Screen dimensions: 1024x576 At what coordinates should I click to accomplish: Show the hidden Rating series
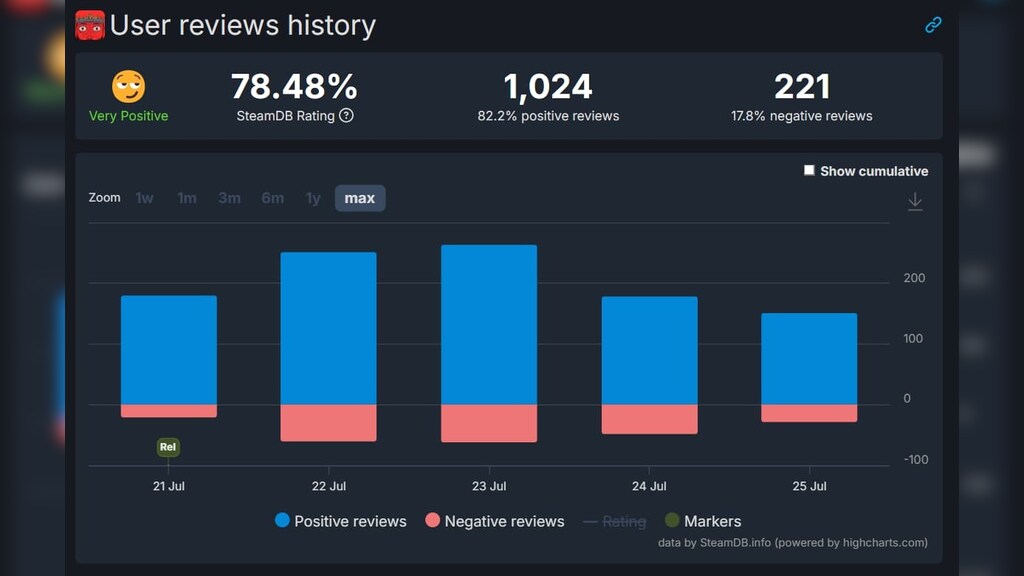tap(613, 521)
